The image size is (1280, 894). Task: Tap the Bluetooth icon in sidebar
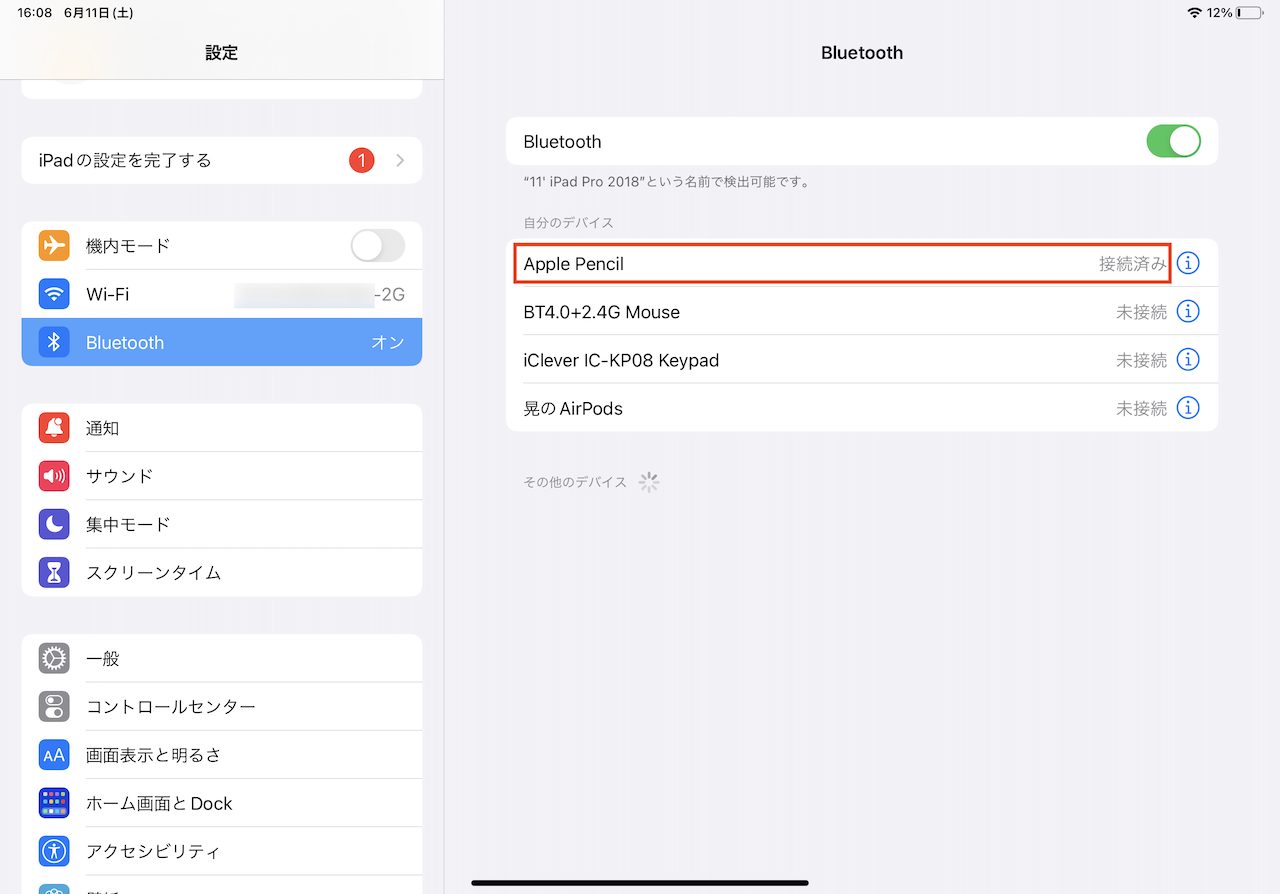tap(54, 342)
